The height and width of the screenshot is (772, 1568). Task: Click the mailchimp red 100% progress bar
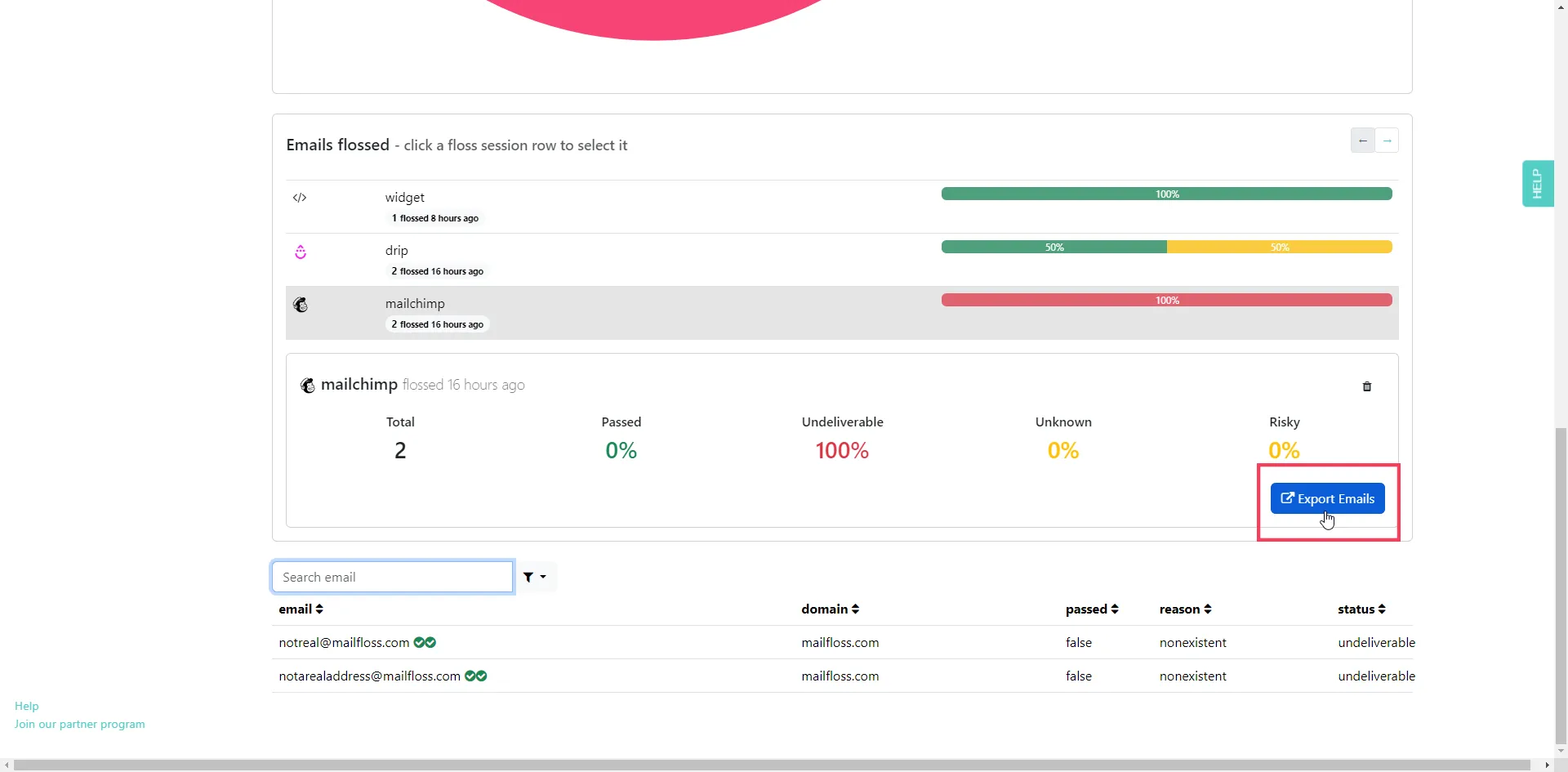point(1167,300)
